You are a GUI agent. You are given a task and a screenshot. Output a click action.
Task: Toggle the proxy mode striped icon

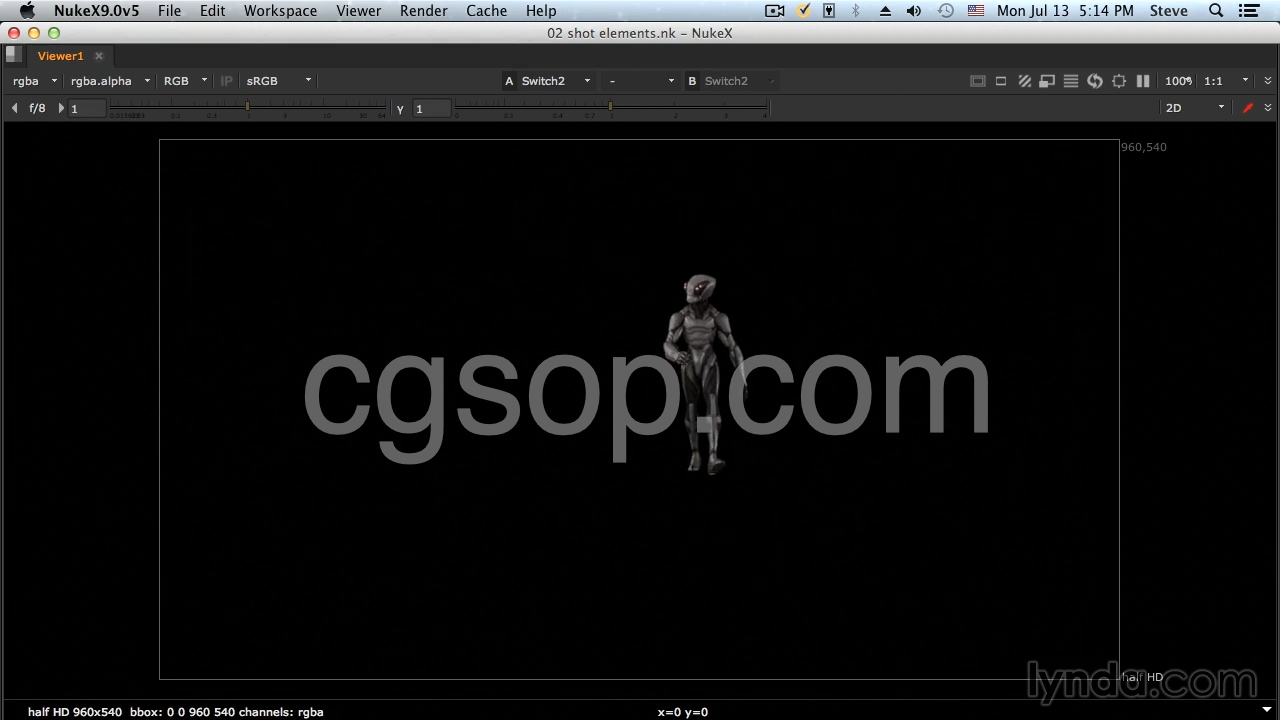pos(1025,81)
